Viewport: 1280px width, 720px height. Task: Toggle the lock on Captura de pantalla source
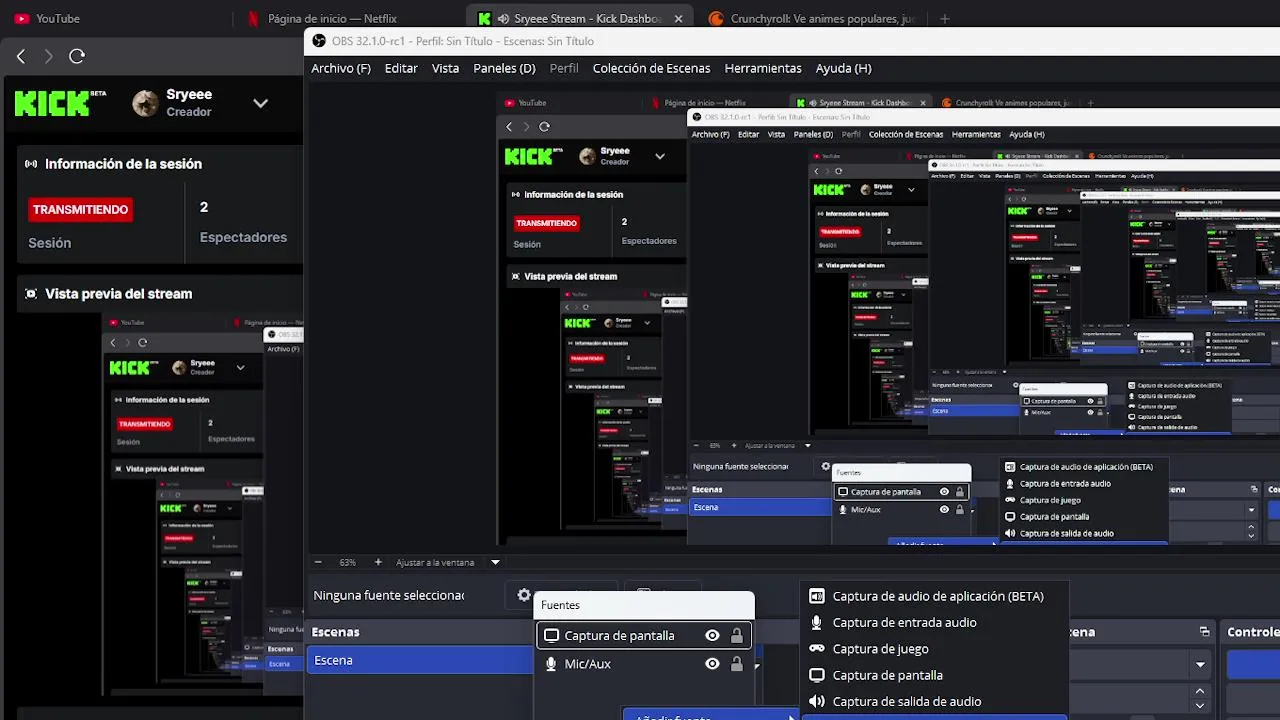(737, 635)
